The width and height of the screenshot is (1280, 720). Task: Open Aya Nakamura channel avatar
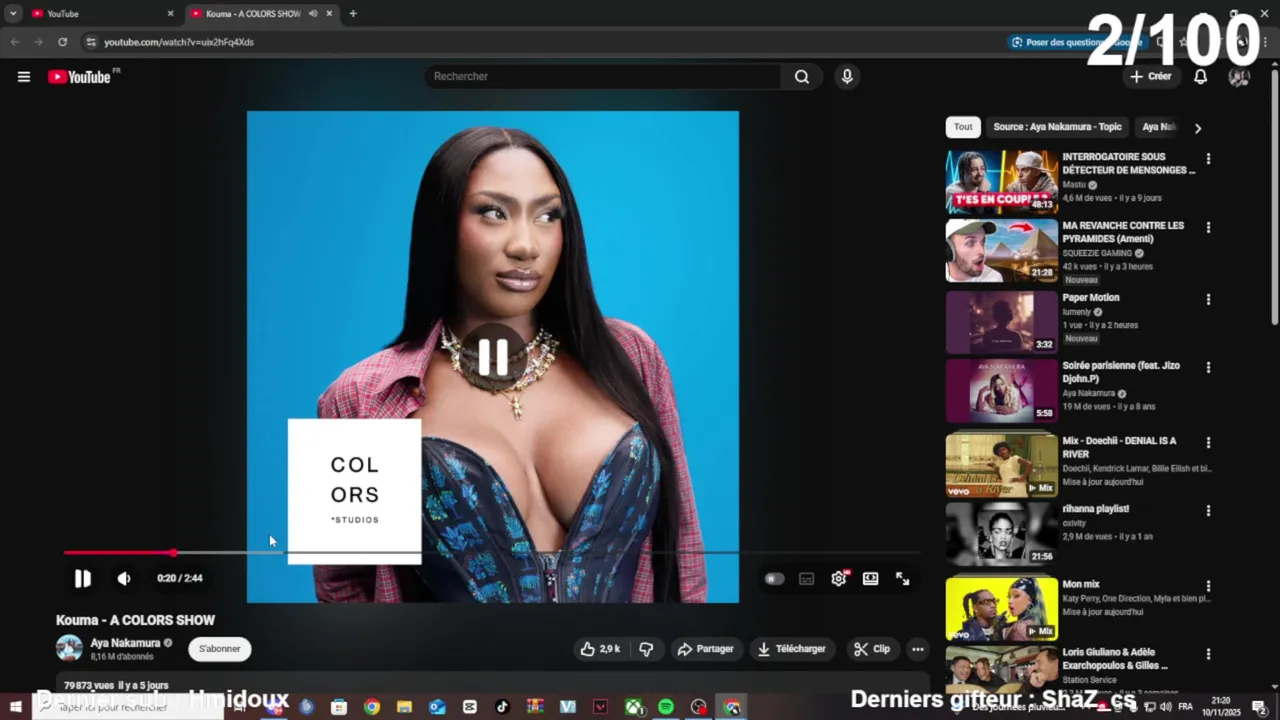tap(69, 648)
